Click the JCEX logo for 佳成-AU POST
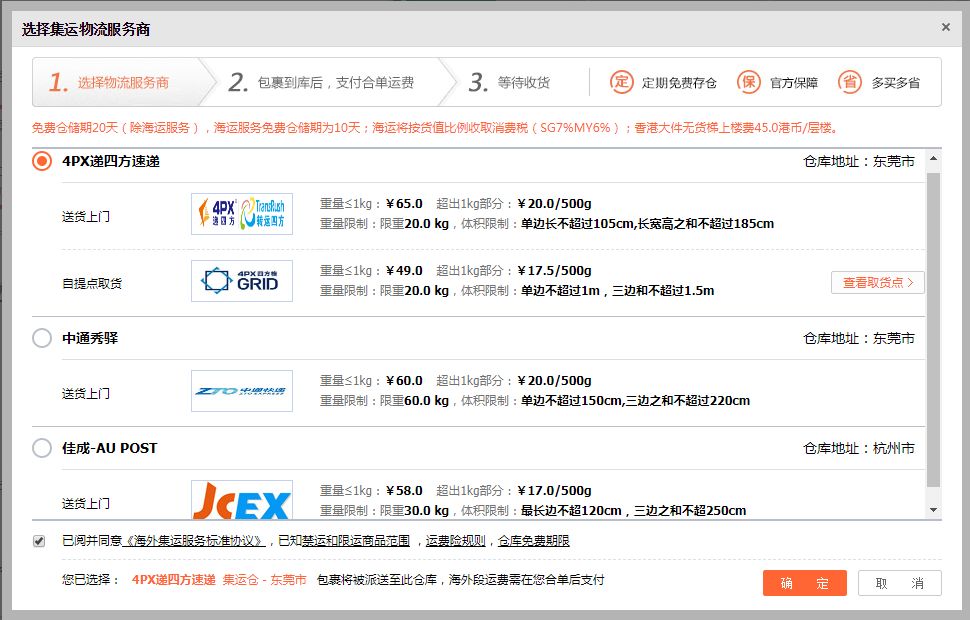Screen dimensions: 970x620 click(x=240, y=500)
